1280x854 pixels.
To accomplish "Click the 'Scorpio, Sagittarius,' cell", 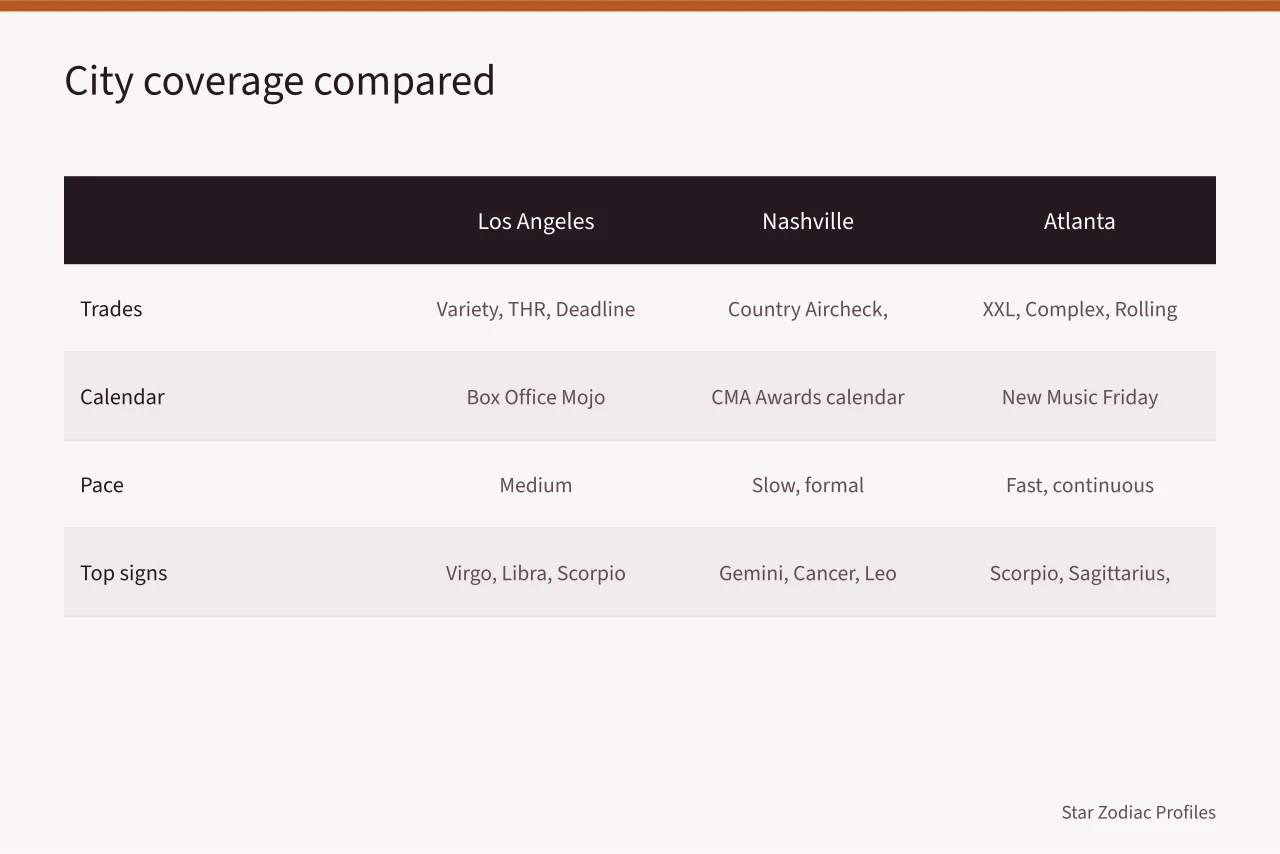I will click(1080, 573).
